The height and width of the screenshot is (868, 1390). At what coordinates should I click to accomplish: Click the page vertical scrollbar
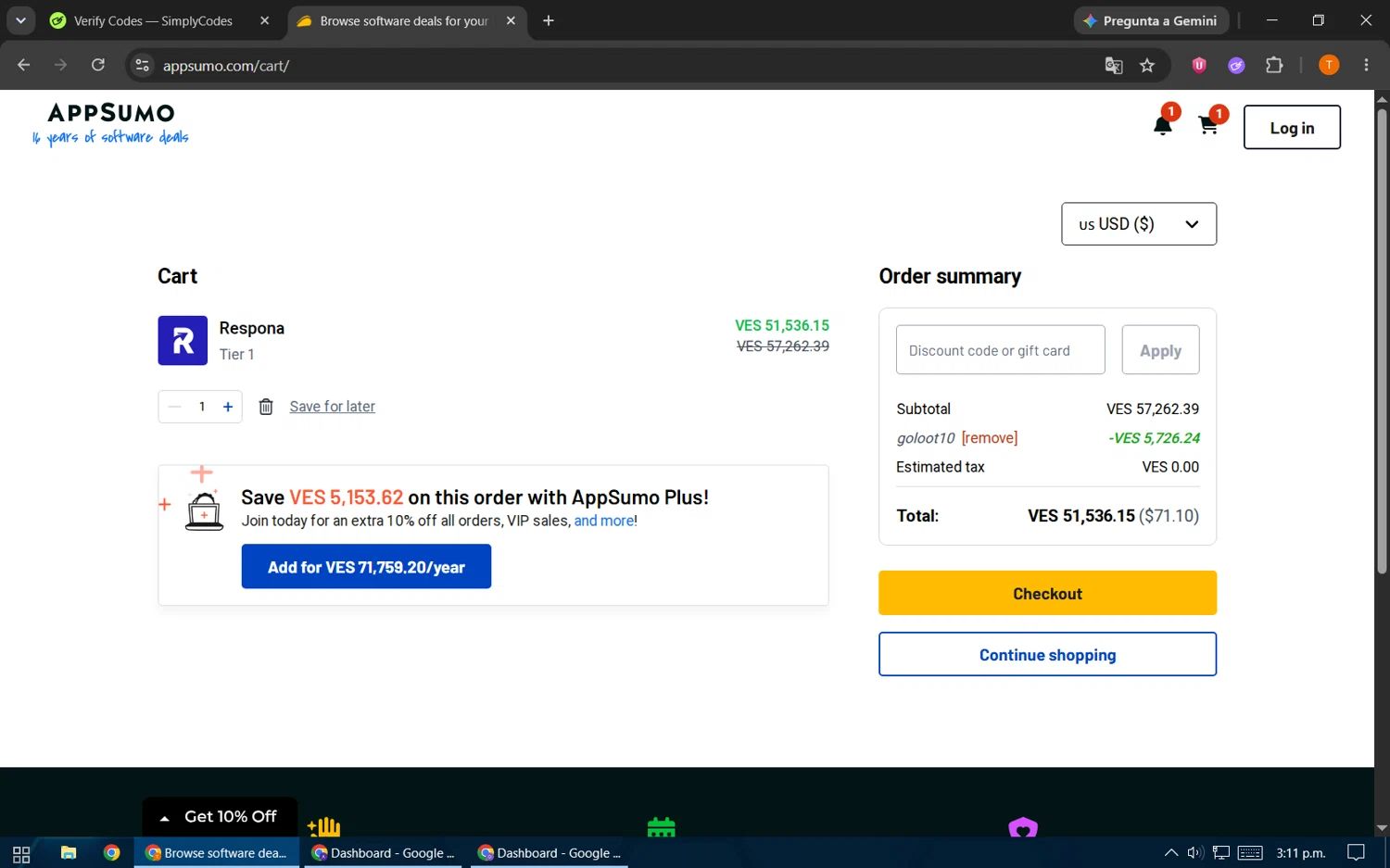coord(1382,341)
